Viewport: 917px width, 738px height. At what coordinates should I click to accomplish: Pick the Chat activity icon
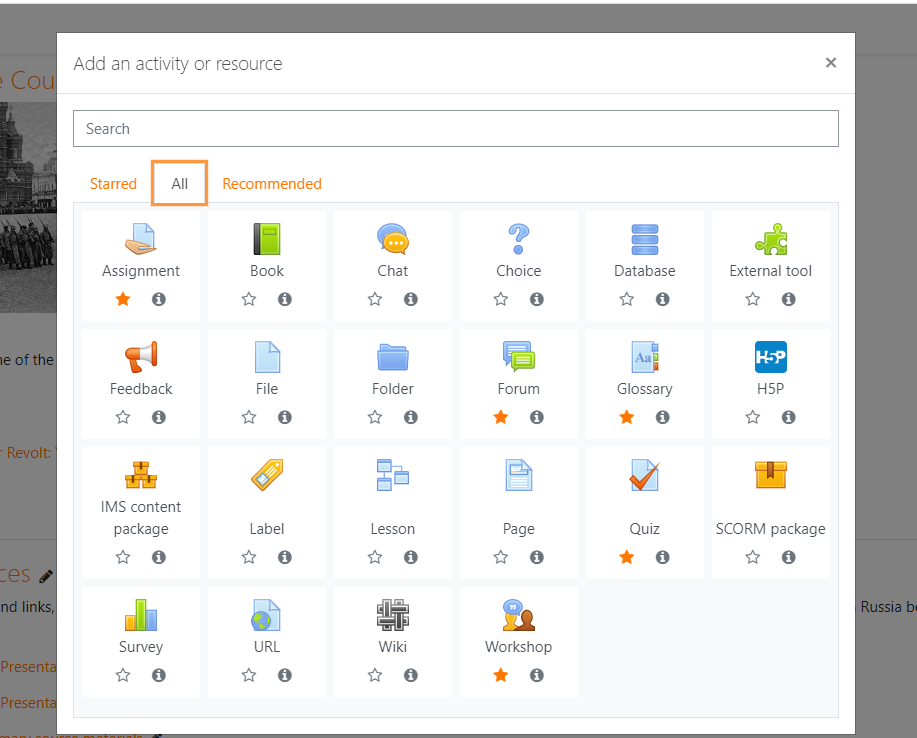point(392,239)
